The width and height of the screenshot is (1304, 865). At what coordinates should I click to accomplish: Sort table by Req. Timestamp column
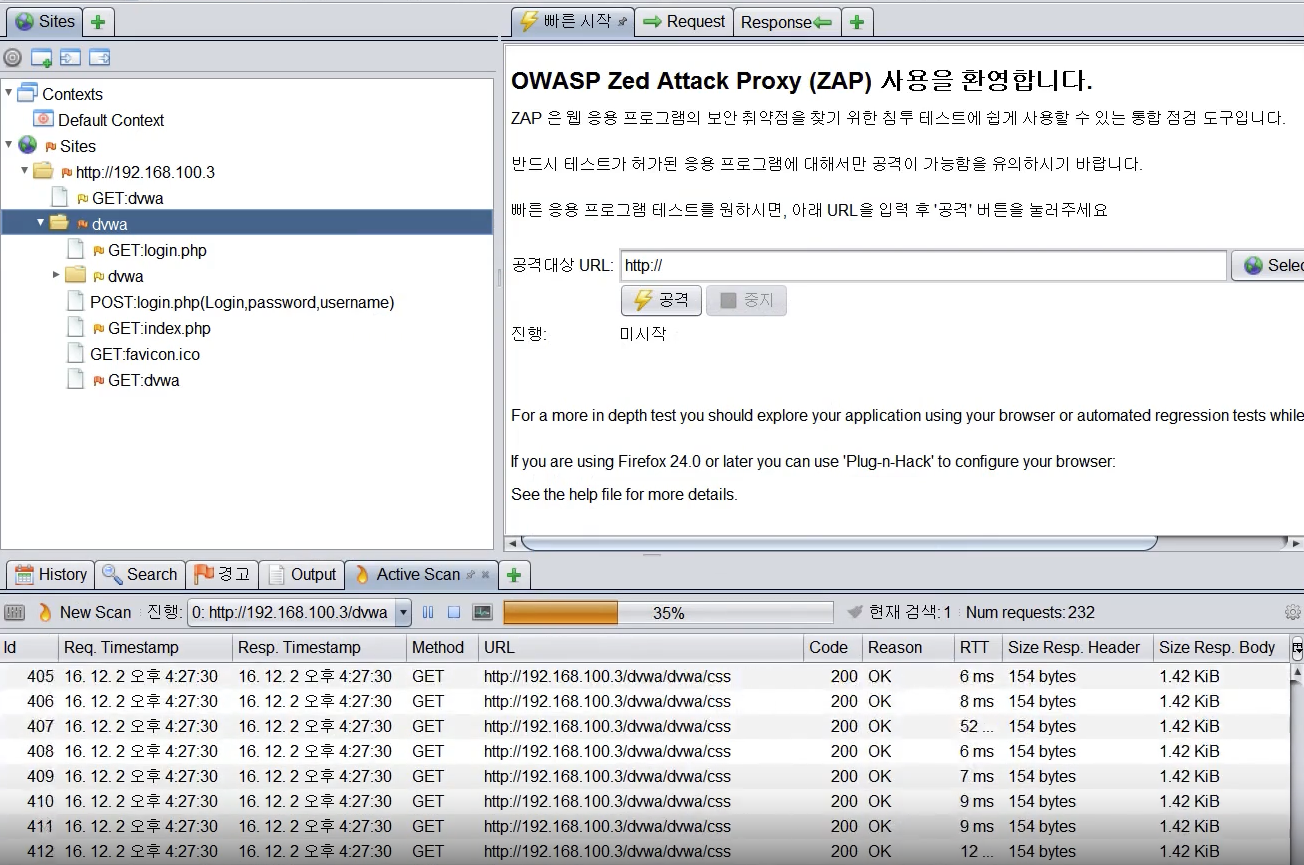click(x=145, y=647)
